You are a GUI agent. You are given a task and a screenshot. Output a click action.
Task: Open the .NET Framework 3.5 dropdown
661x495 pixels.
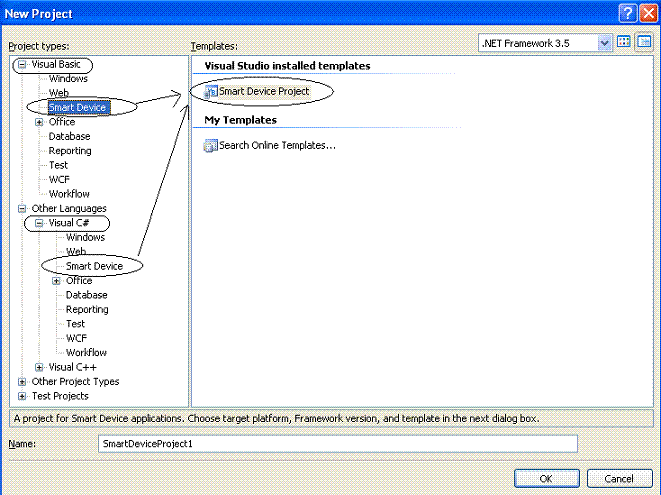click(604, 43)
